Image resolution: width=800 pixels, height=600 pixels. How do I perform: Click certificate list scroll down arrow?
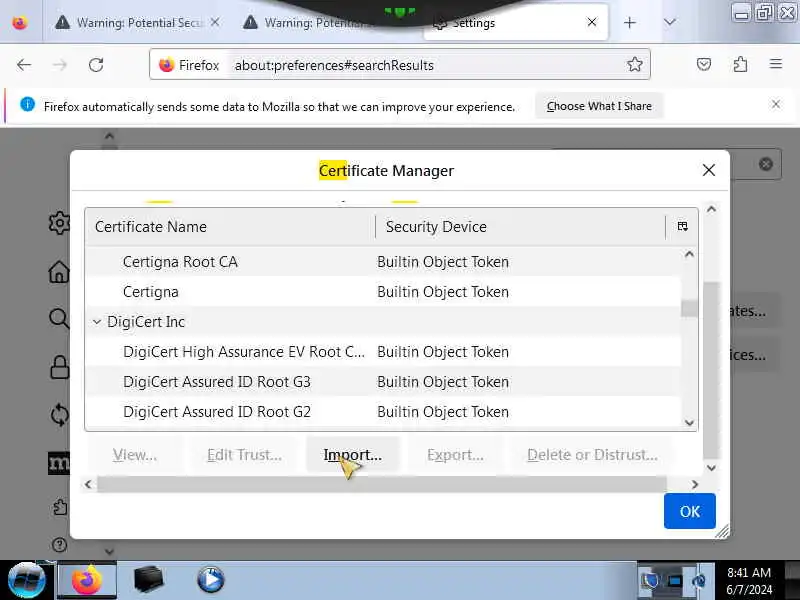click(x=689, y=422)
